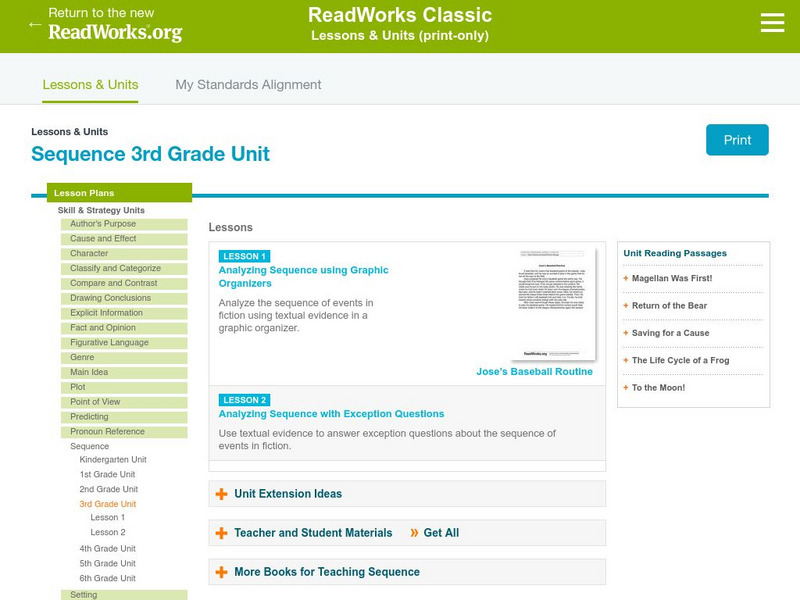Open Analyzing Sequence with Exception Questions lesson
The image size is (800, 600).
point(331,414)
